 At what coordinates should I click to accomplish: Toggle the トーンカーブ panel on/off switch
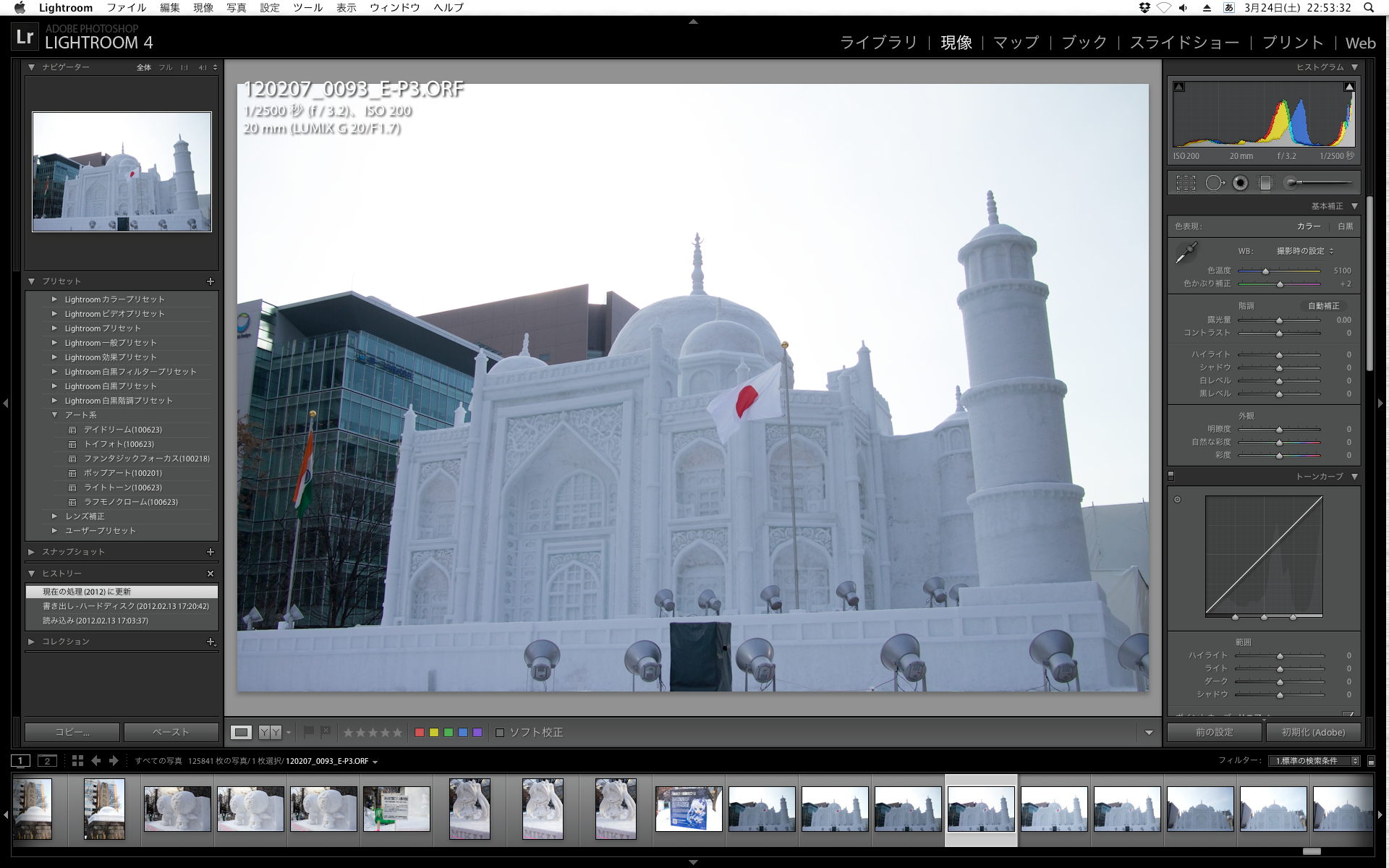(1171, 476)
